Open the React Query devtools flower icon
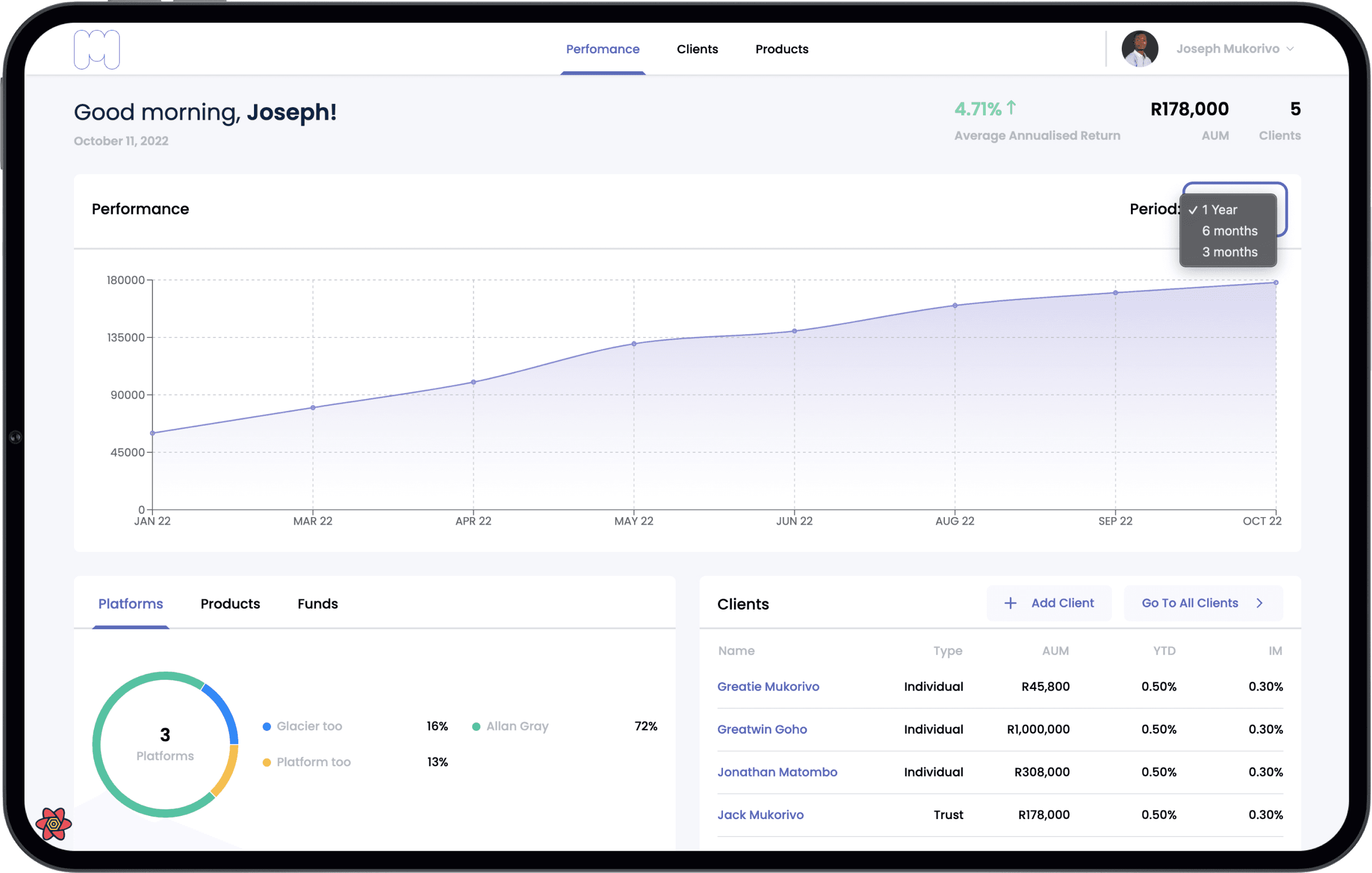This screenshot has width=1372, height=873. pos(53,824)
